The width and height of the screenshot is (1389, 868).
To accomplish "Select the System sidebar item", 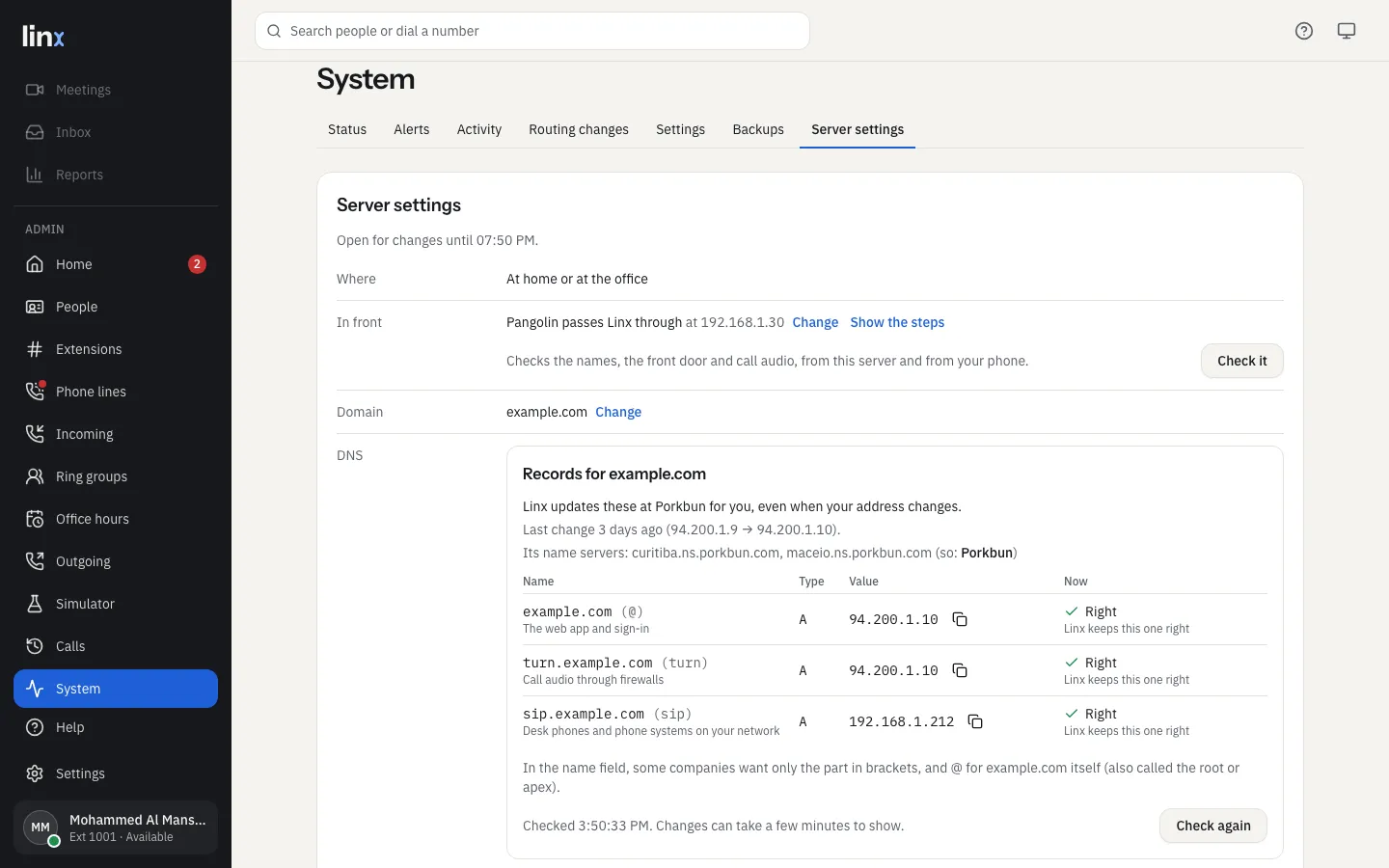I will 116,689.
